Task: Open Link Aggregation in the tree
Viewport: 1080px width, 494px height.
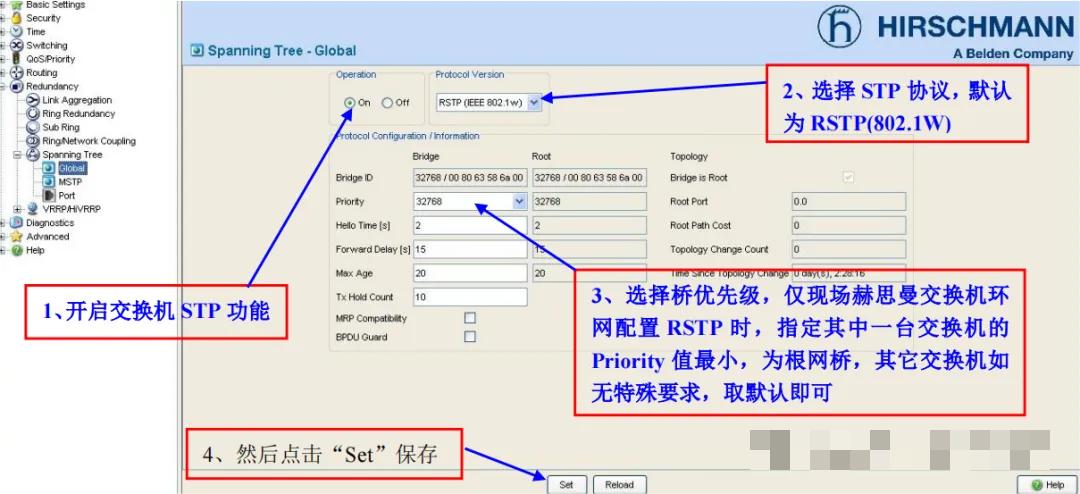Action: [76, 100]
